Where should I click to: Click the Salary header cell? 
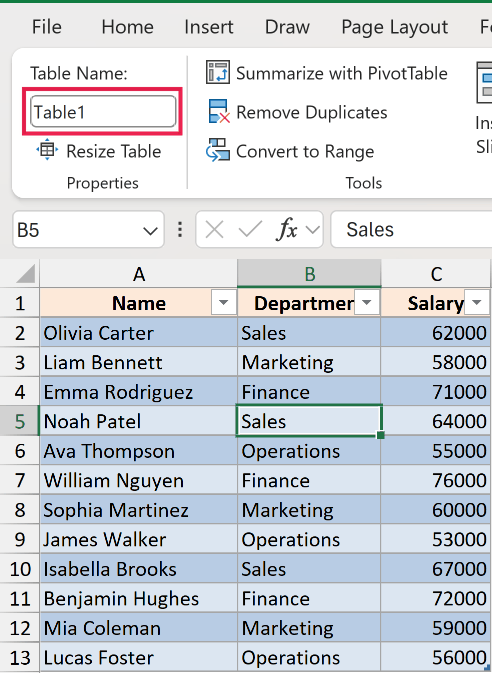click(x=435, y=303)
